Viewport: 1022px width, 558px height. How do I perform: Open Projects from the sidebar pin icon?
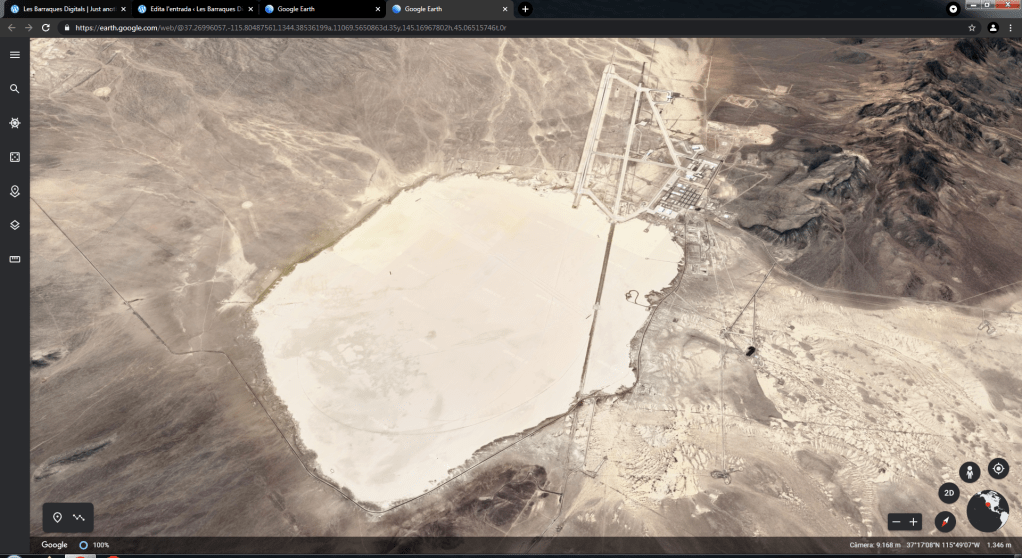15,191
